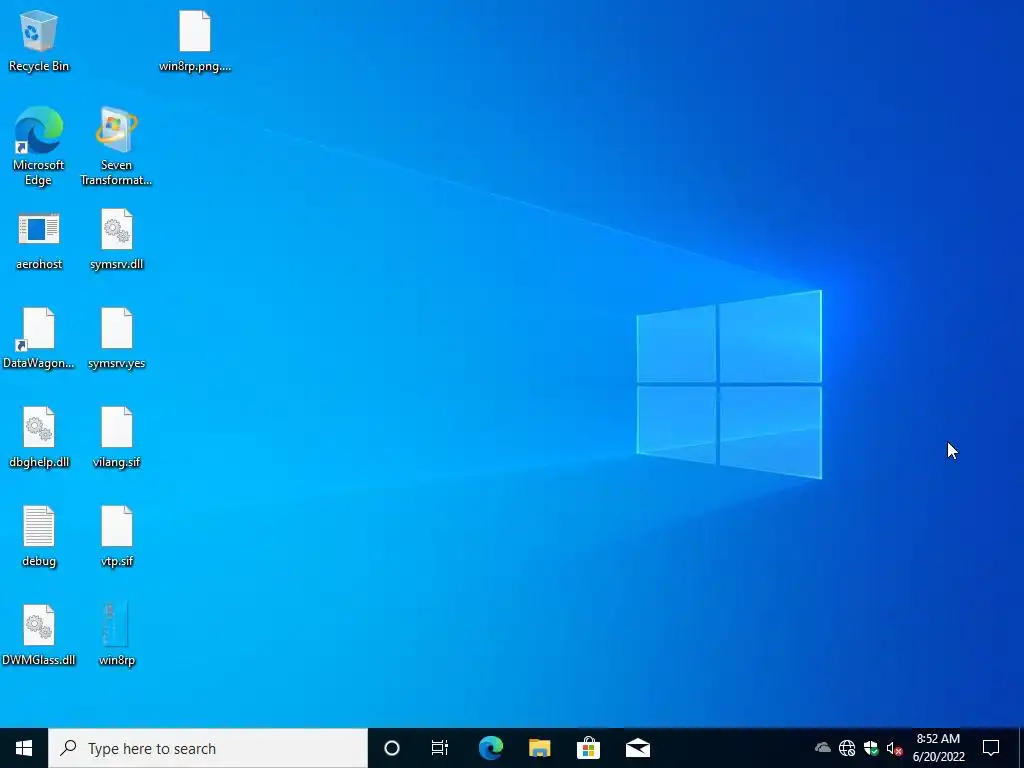This screenshot has height=768, width=1024.
Task: Select the DataWagon shortcut icon
Action: (x=39, y=339)
